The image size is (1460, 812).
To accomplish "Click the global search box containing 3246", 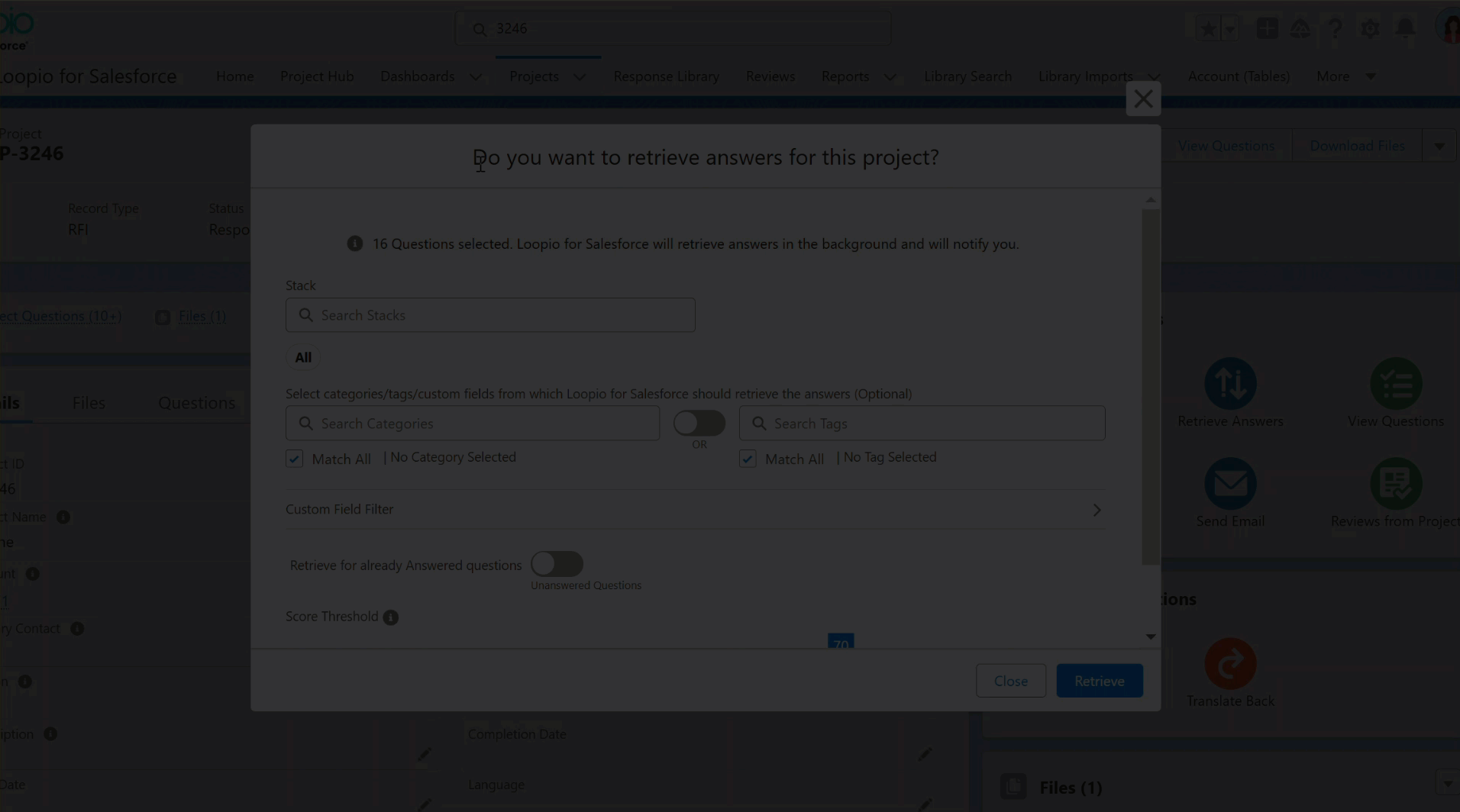I will point(673,29).
